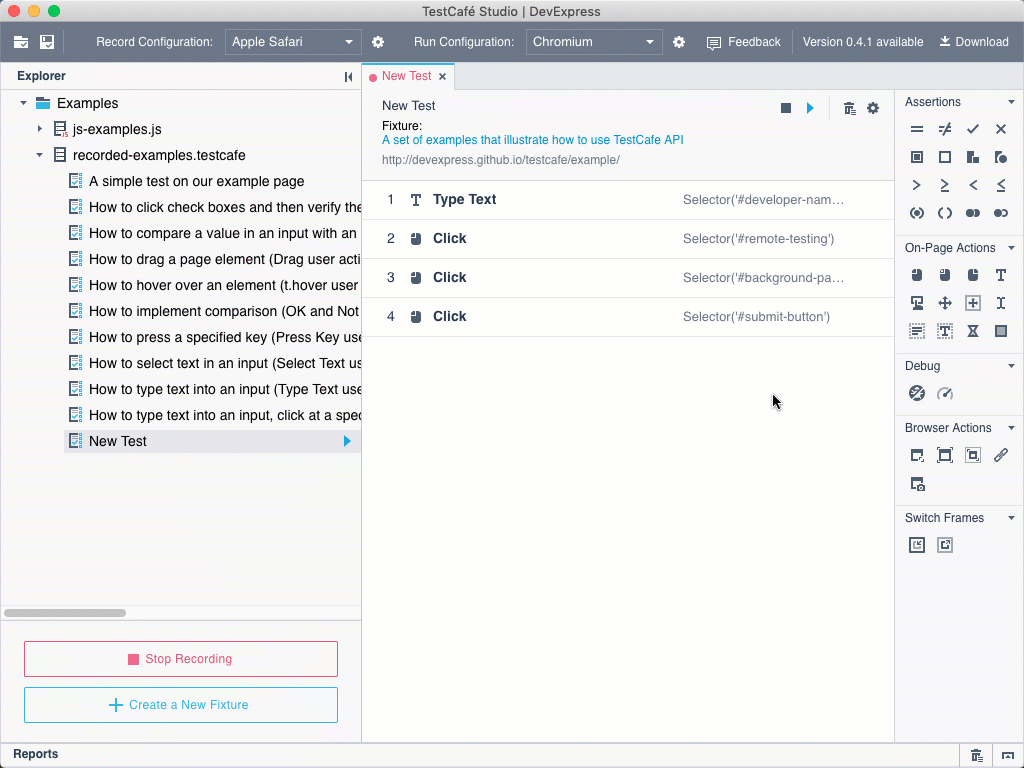Stop the test with the square icon in test header
1024x768 pixels.
(786, 108)
